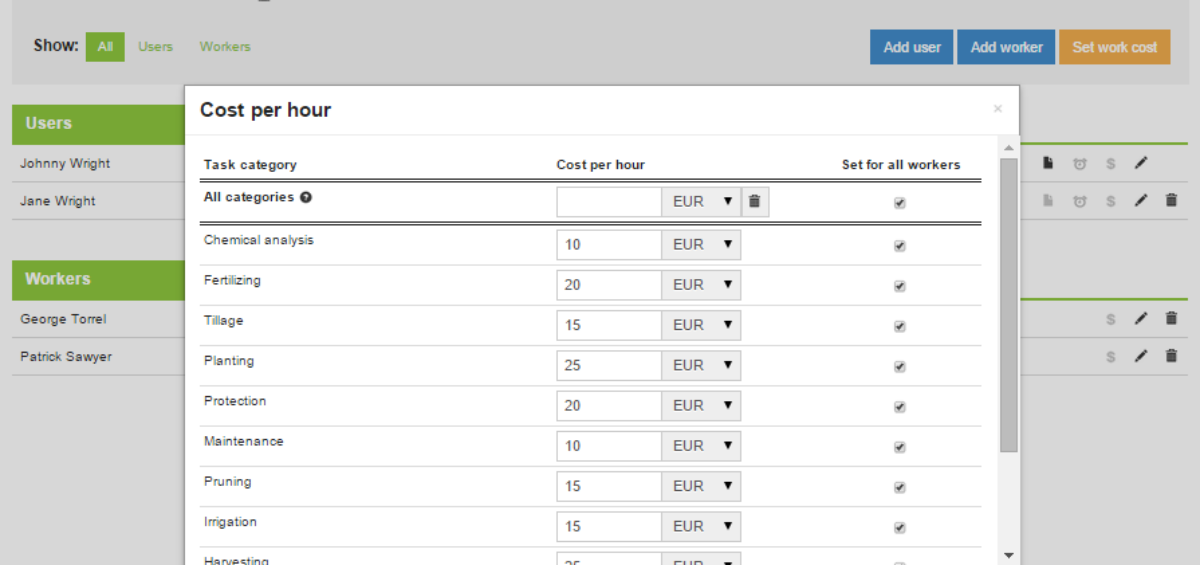Toggle Set for all workers for Irrigation

coord(900,528)
